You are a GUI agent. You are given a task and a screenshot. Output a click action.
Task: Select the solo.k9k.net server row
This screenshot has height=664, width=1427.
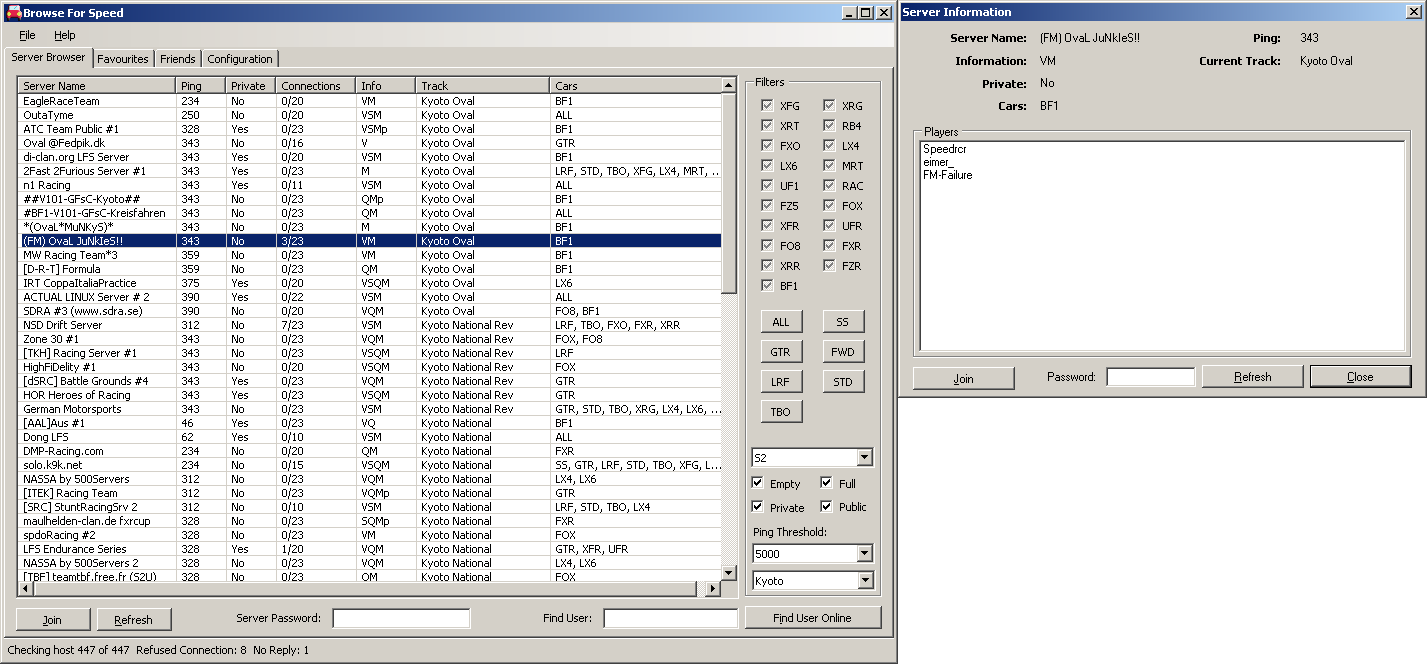tap(370, 465)
